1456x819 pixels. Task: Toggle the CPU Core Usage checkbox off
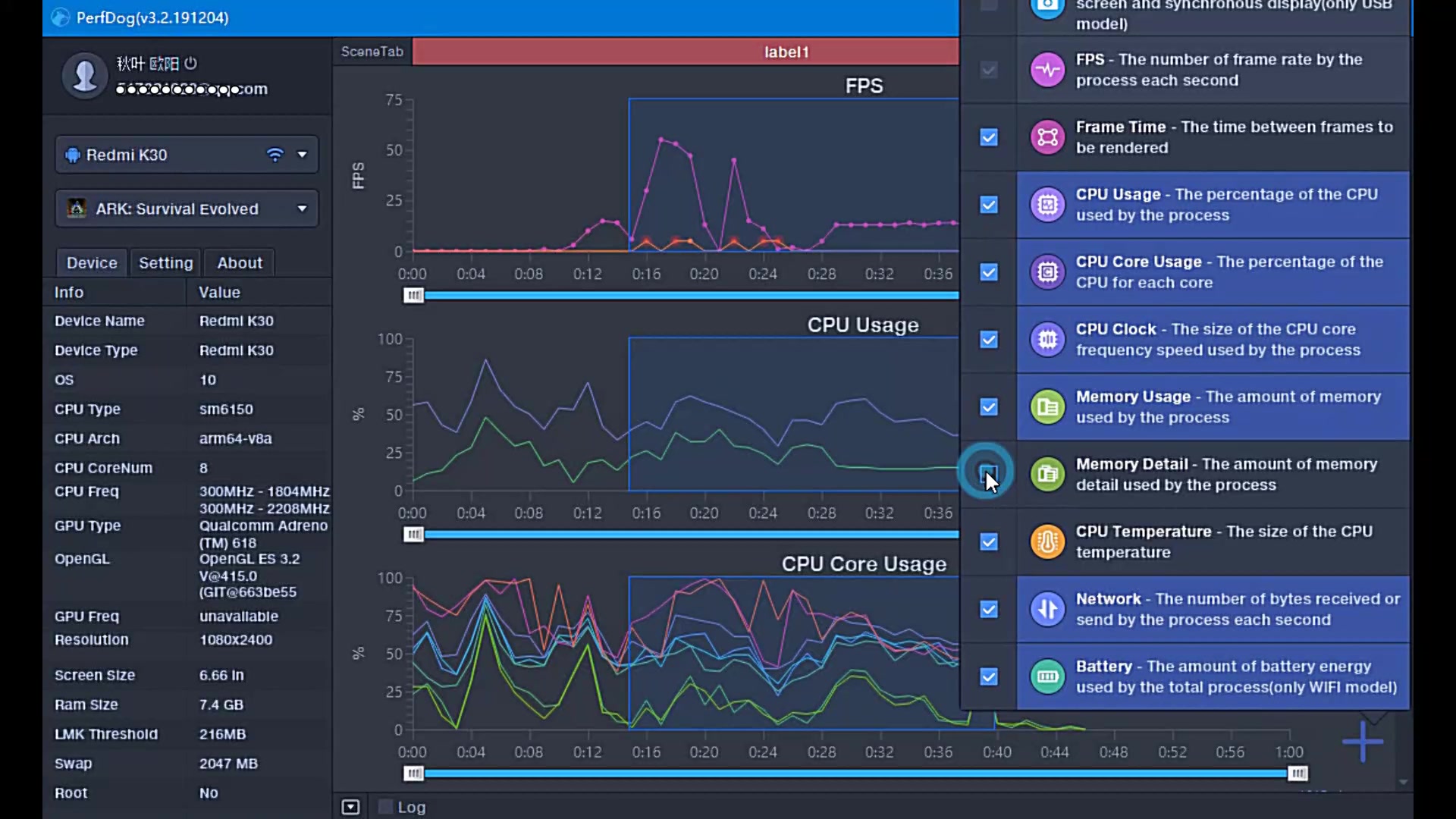pos(988,272)
